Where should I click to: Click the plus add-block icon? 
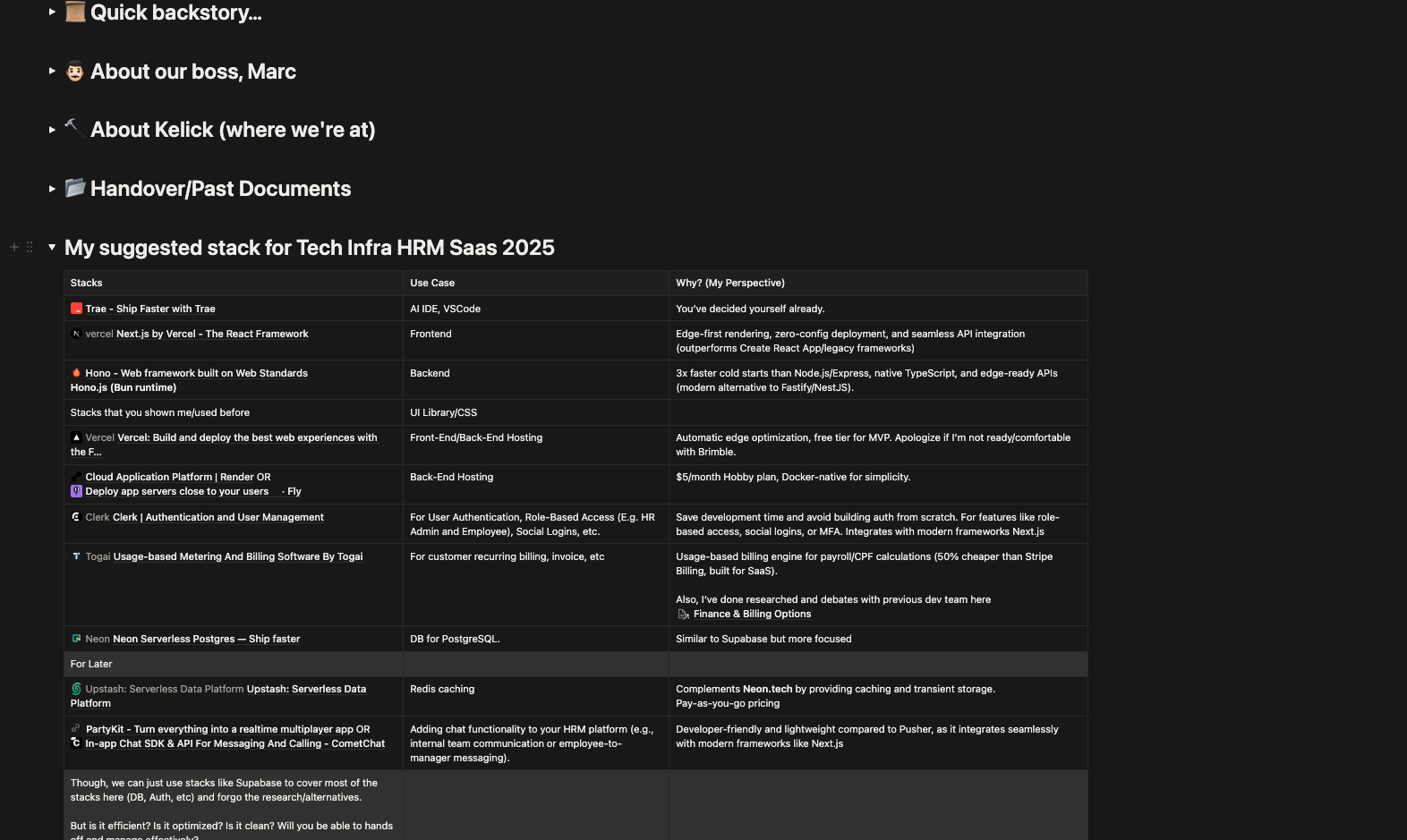[13, 247]
